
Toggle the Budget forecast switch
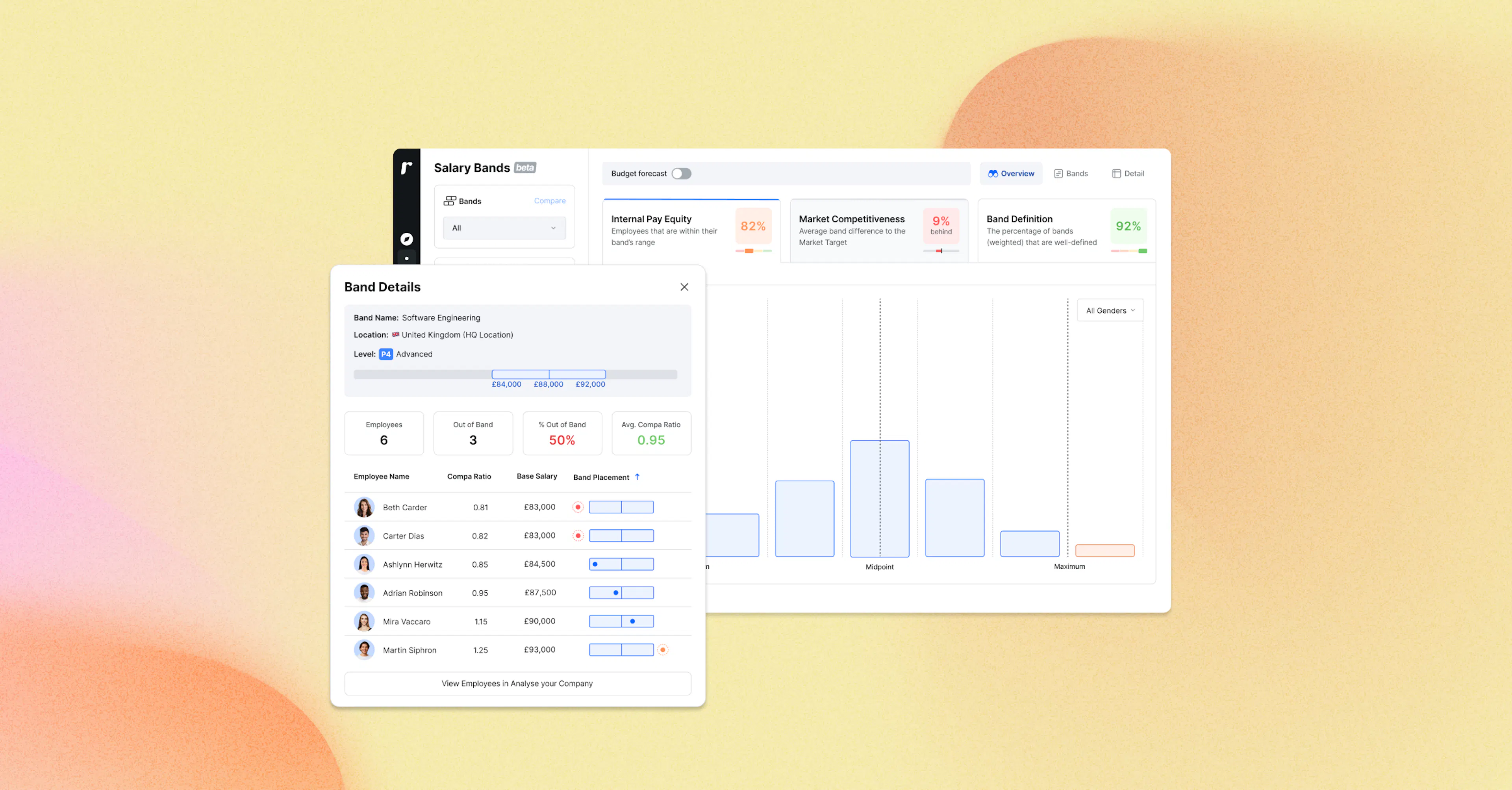681,174
